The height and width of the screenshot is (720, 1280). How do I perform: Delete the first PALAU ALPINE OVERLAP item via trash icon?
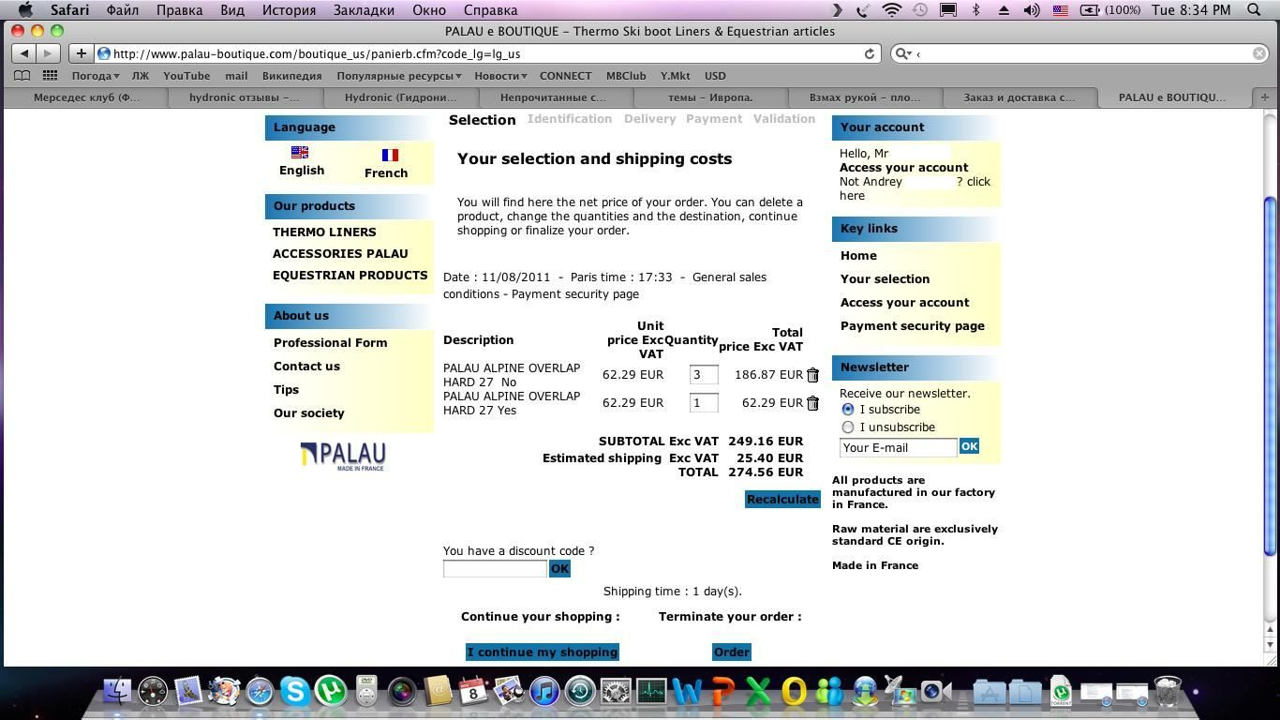point(812,375)
